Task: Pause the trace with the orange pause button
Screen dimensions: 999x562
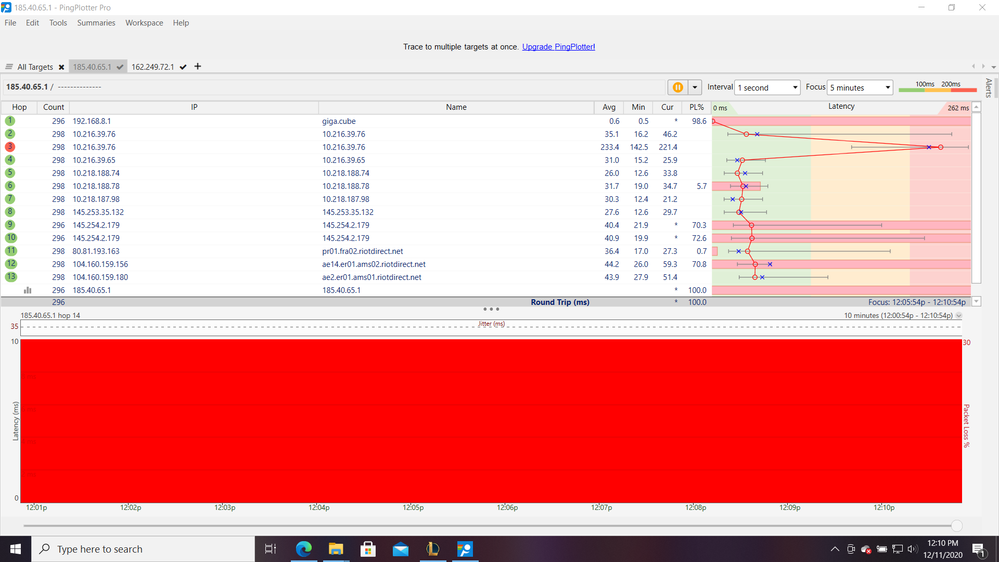Action: [677, 87]
